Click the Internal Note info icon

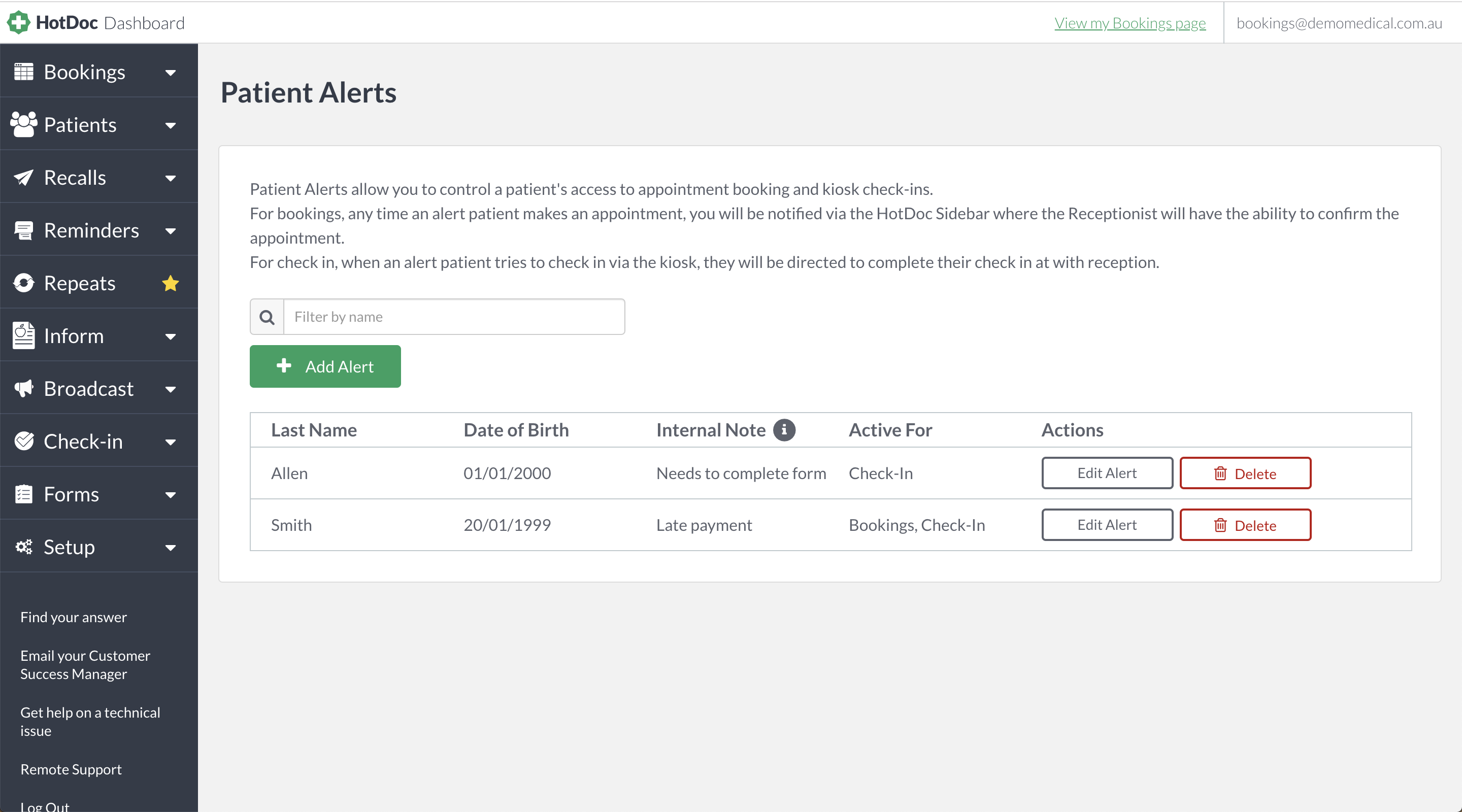(784, 429)
